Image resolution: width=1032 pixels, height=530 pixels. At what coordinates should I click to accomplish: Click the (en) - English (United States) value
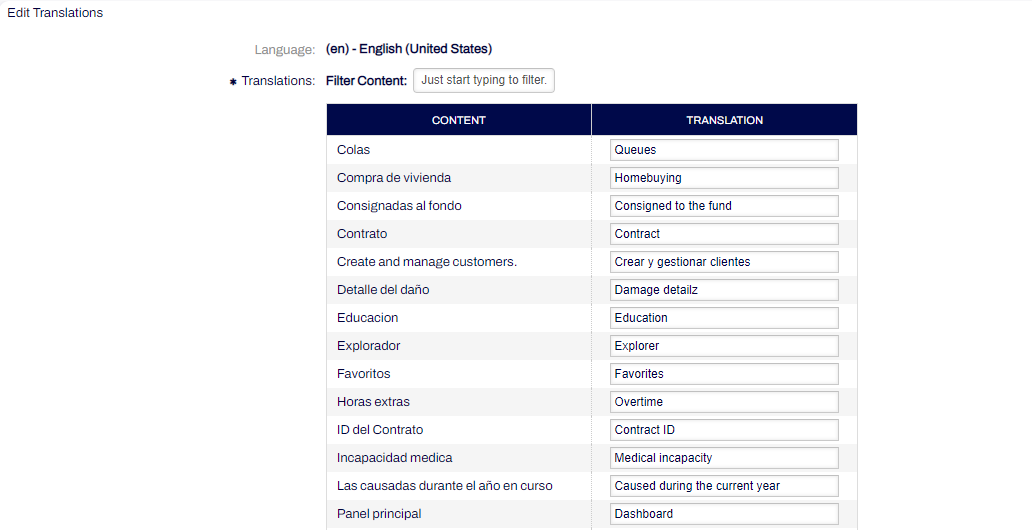click(409, 49)
